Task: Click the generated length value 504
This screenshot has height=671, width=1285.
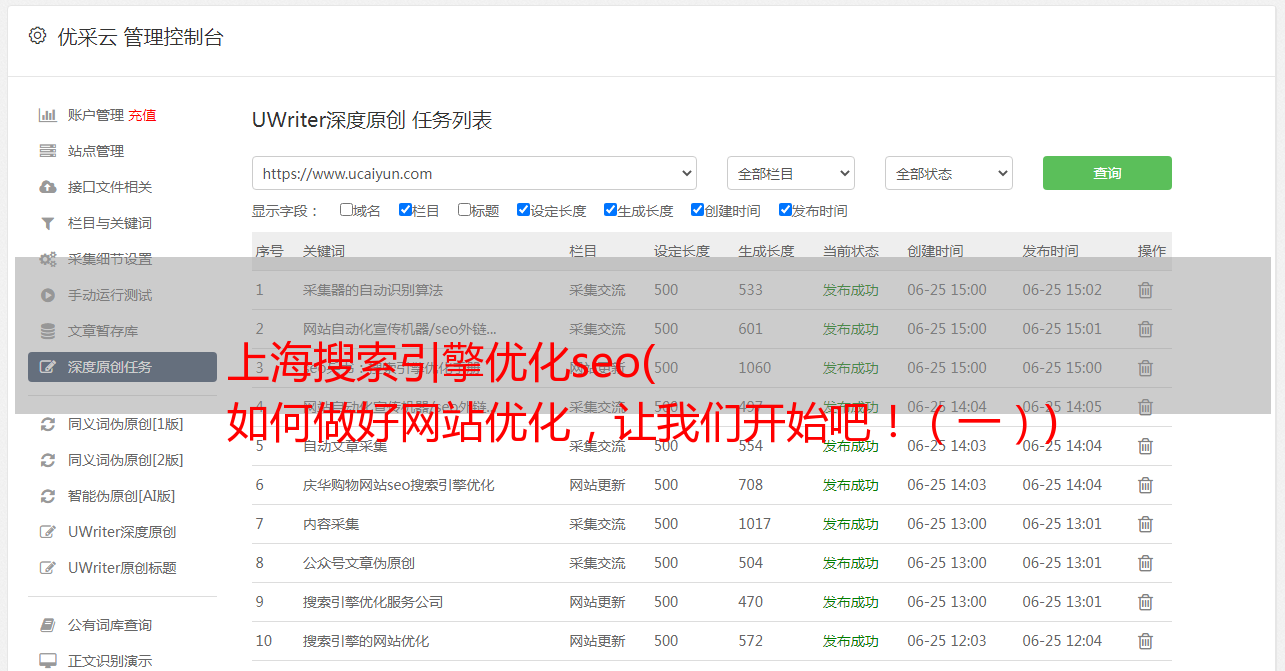Action: 751,563
